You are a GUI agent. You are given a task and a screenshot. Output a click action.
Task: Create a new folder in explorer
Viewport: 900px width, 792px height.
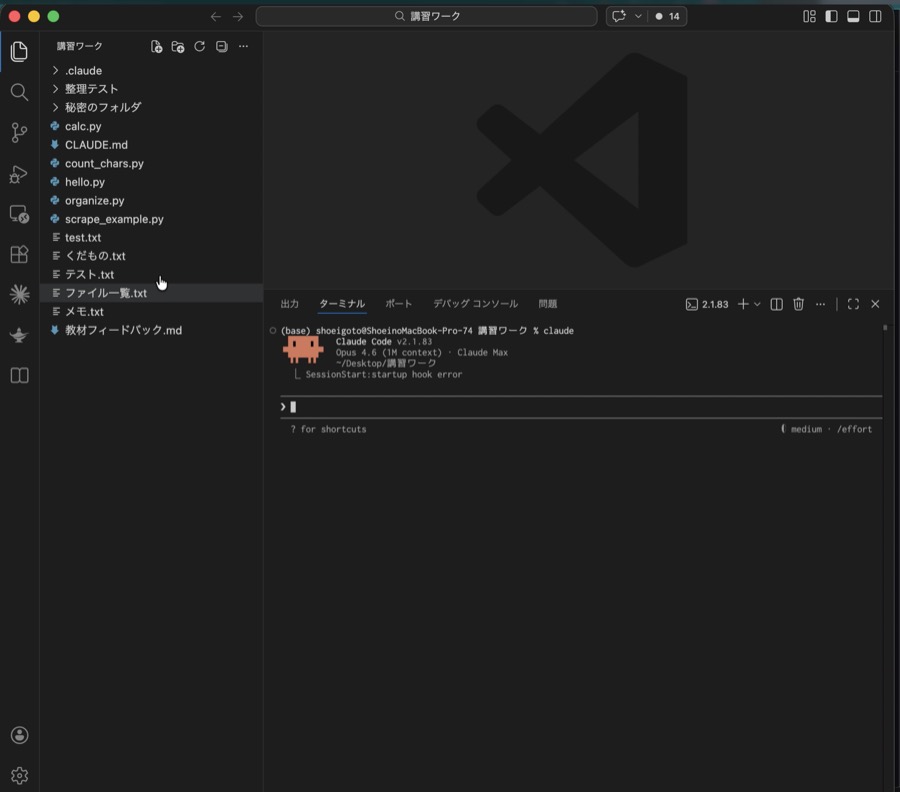pyautogui.click(x=178, y=46)
